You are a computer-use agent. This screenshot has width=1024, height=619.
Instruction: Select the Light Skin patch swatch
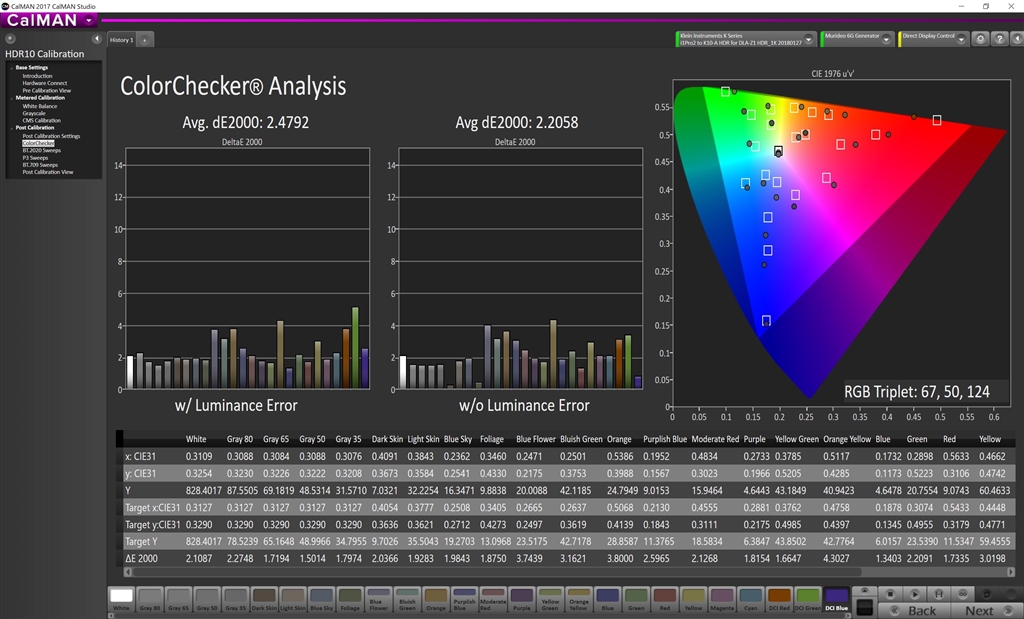point(293,599)
